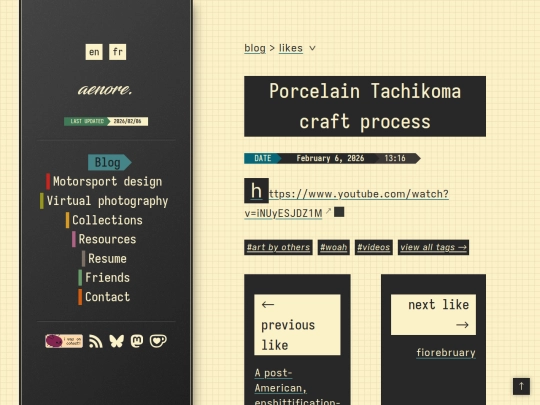Click the scroll-to-top arrow button

click(x=521, y=386)
